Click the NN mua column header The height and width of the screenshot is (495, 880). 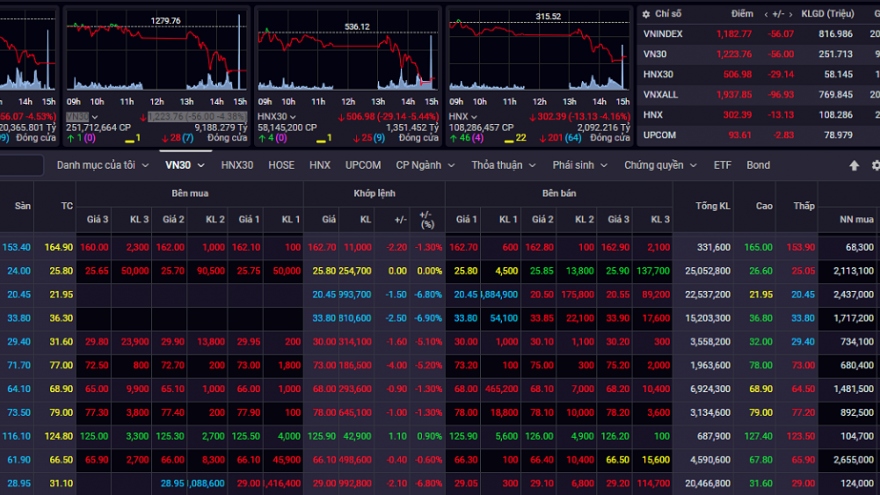coord(848,216)
